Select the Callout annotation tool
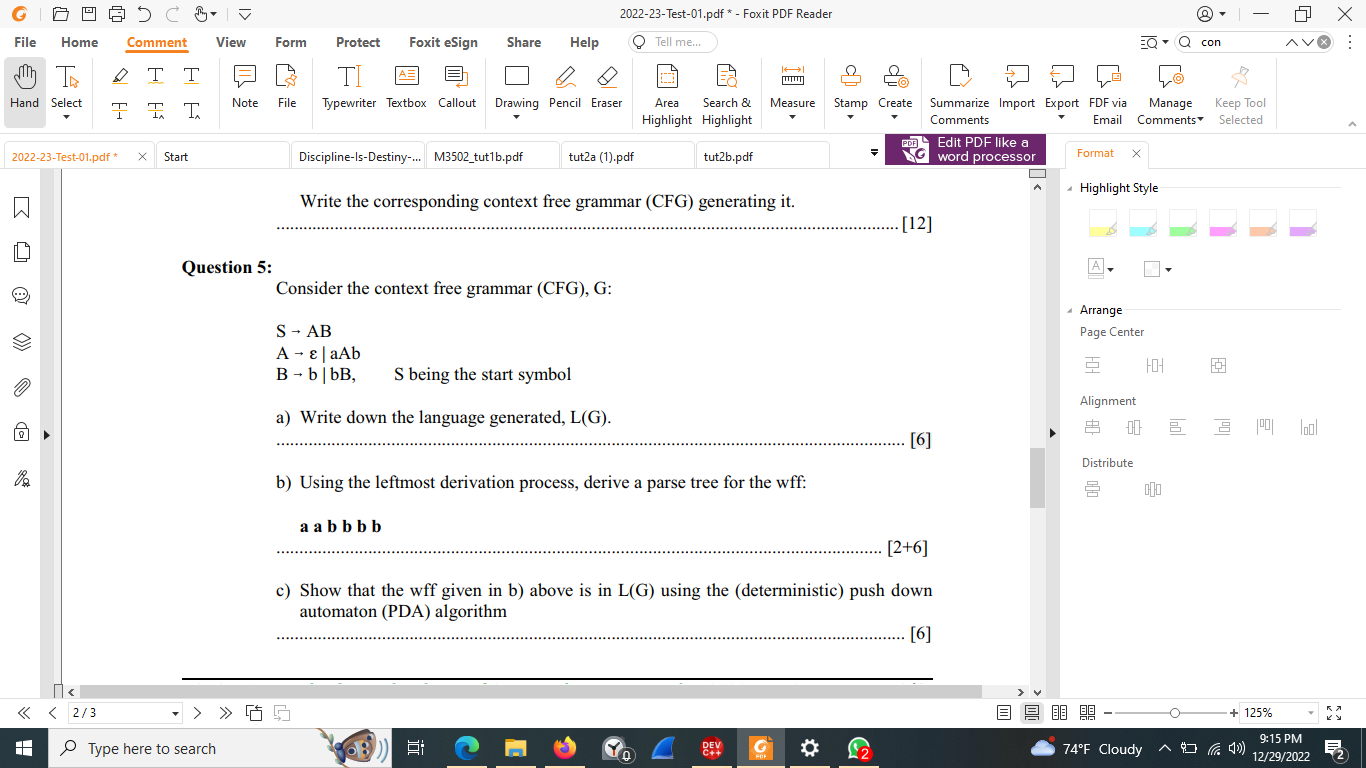This screenshot has height=768, width=1366. (x=457, y=88)
